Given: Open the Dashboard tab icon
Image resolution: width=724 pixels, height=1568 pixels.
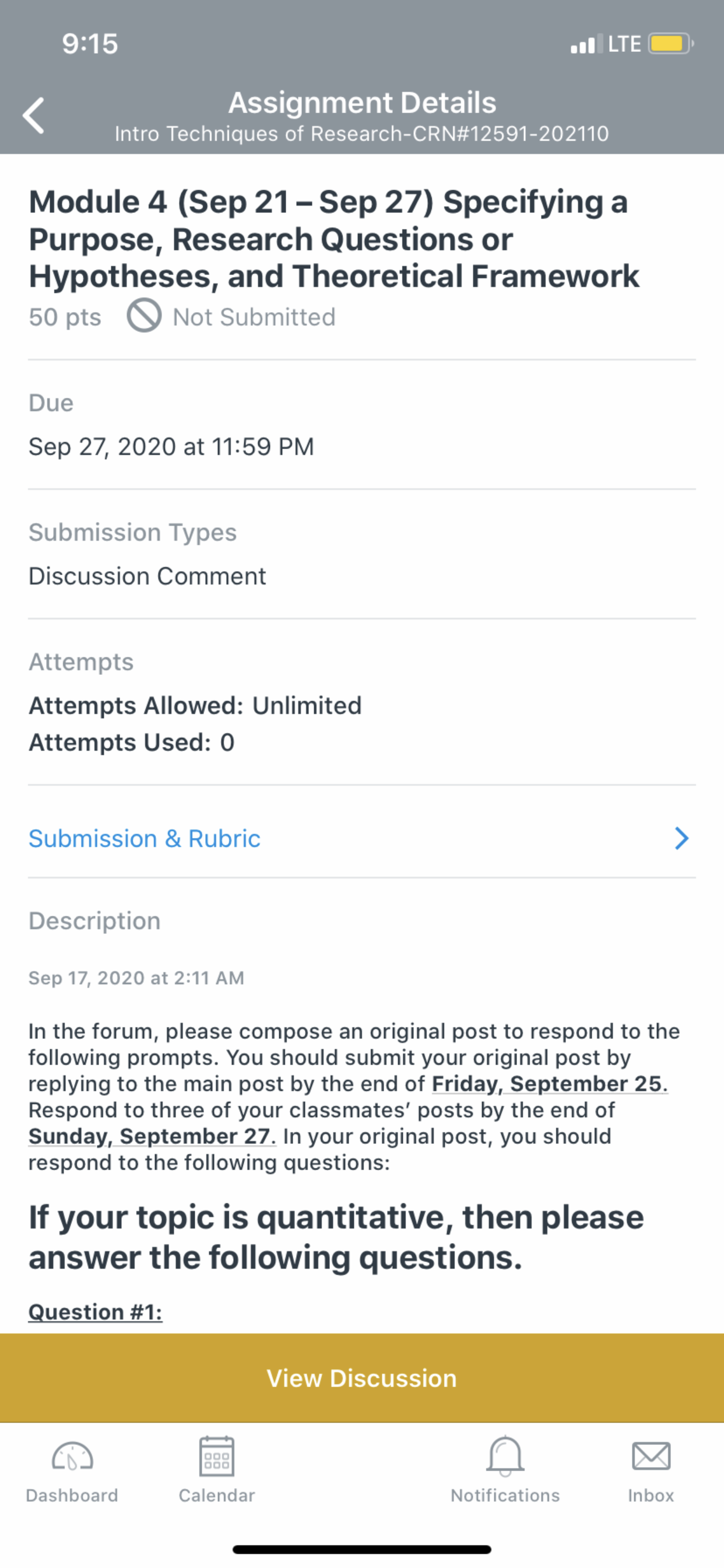Looking at the screenshot, I should 72,1457.
